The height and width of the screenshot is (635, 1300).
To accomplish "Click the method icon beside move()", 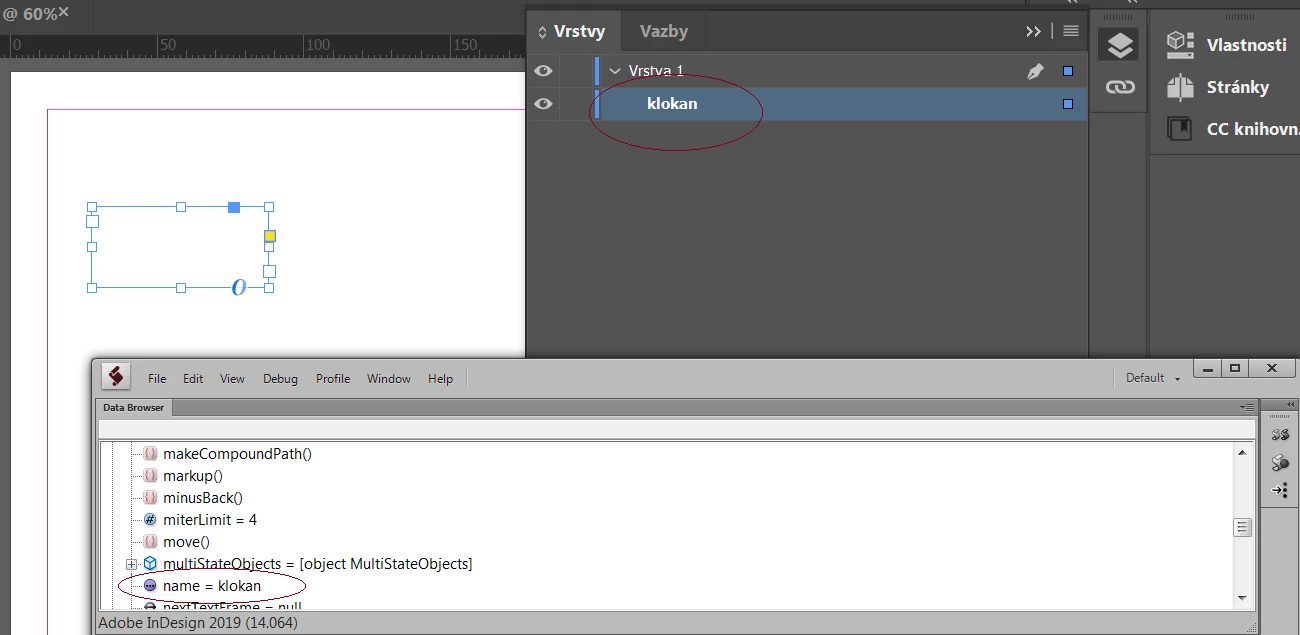I will click(150, 541).
